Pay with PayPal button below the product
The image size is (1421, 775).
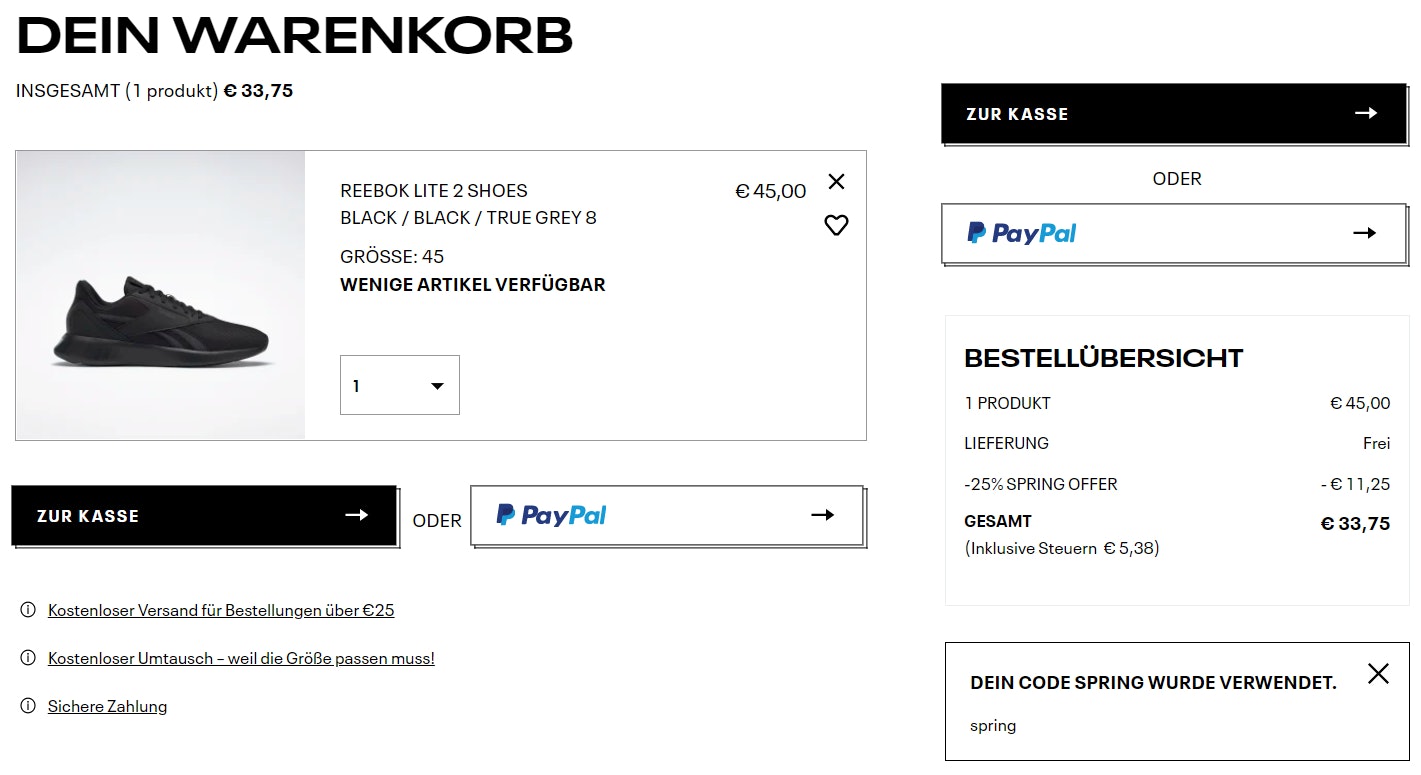point(666,516)
